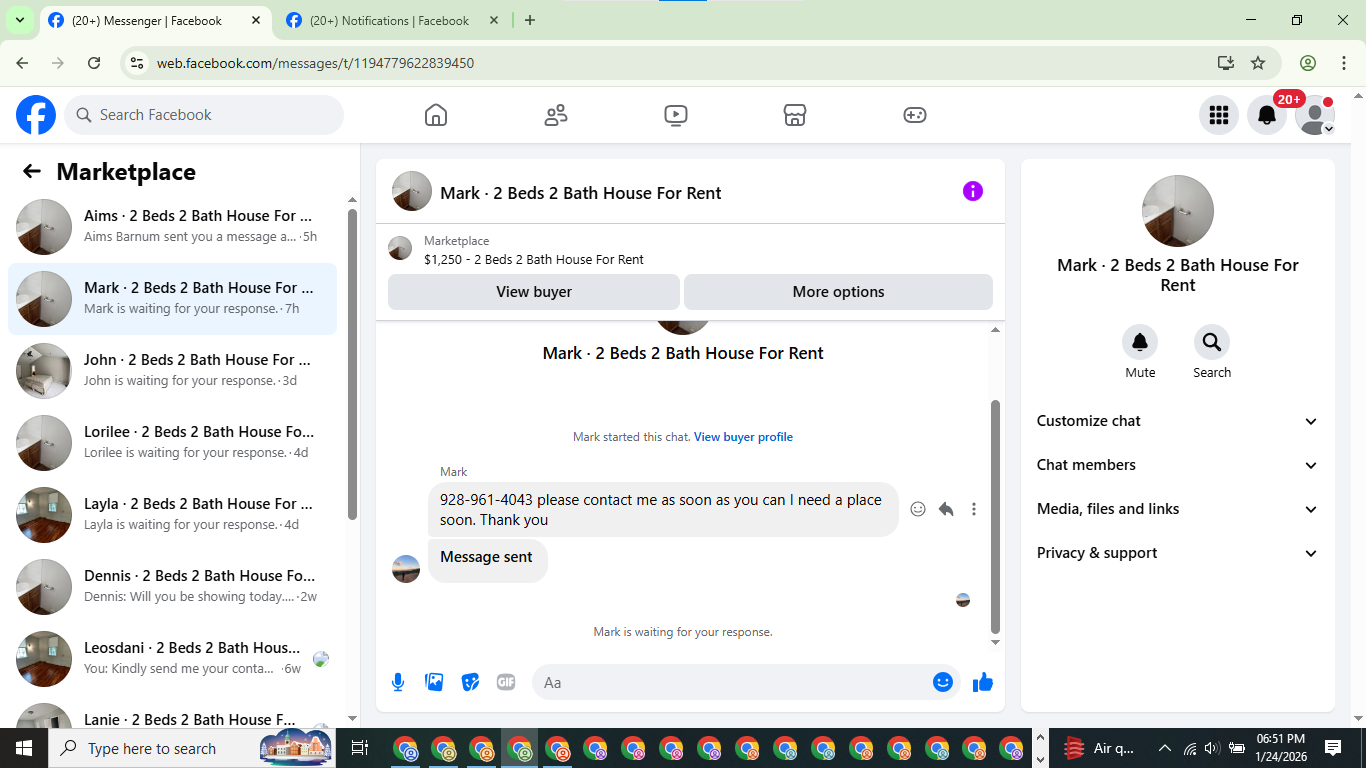Click the message text input field
Viewport: 1366px width, 768px height.
click(730, 682)
